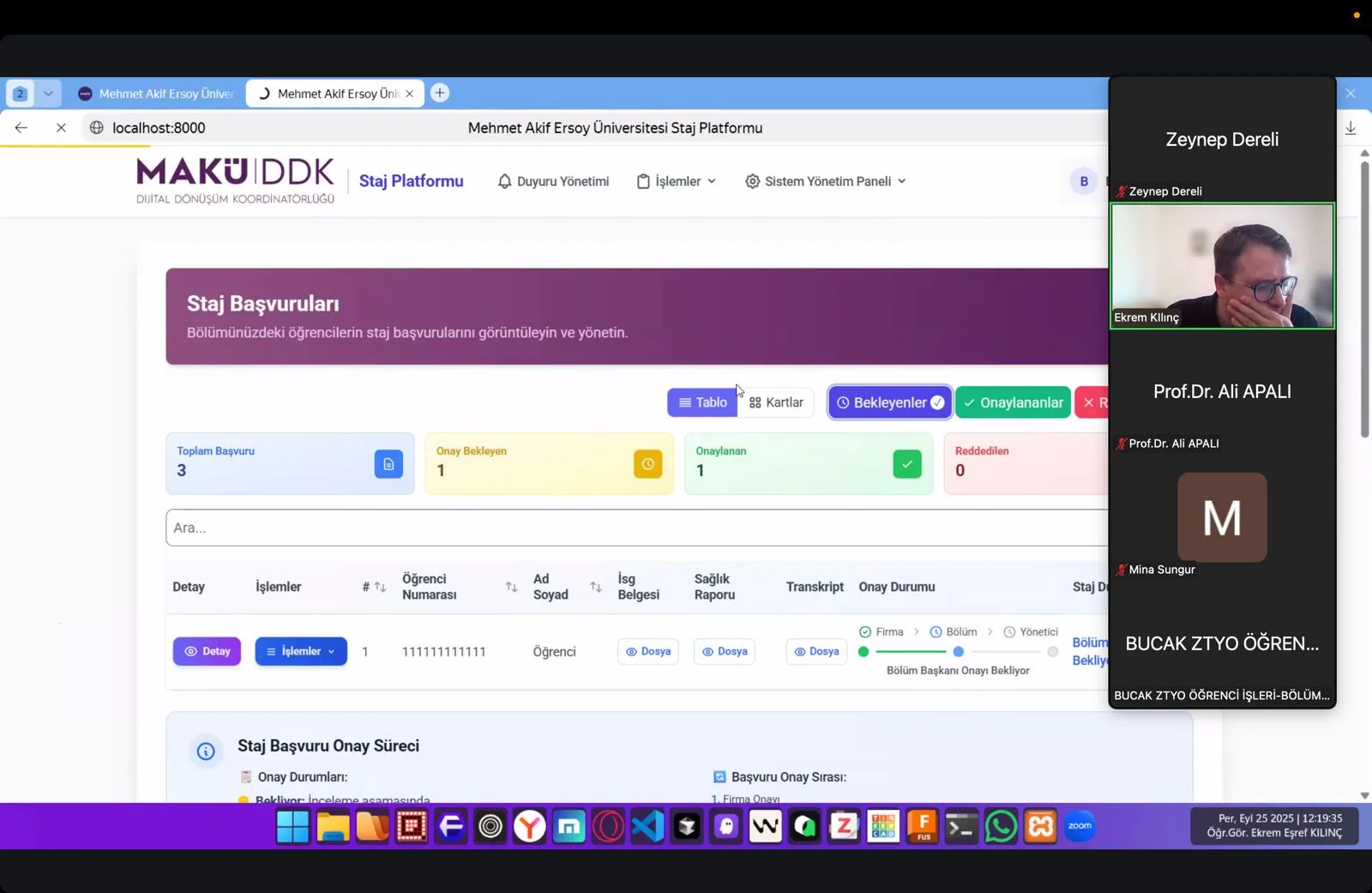Switch to Kartlar view
Screen dimensions: 1372x893
coord(776,402)
